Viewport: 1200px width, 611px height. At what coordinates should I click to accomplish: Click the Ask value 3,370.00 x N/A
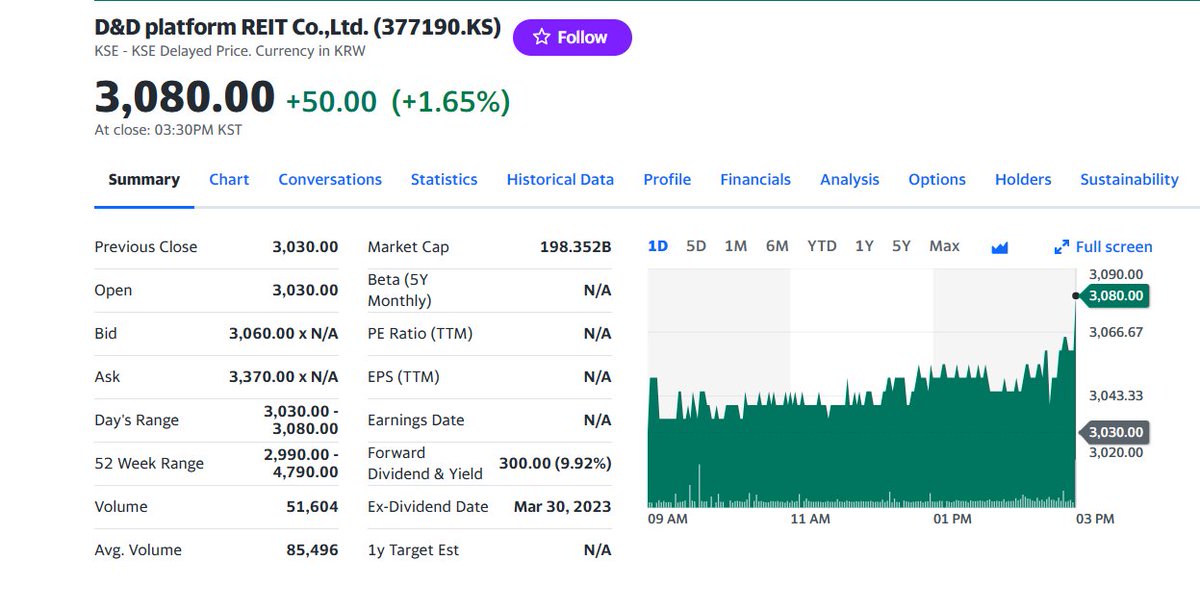click(x=284, y=377)
